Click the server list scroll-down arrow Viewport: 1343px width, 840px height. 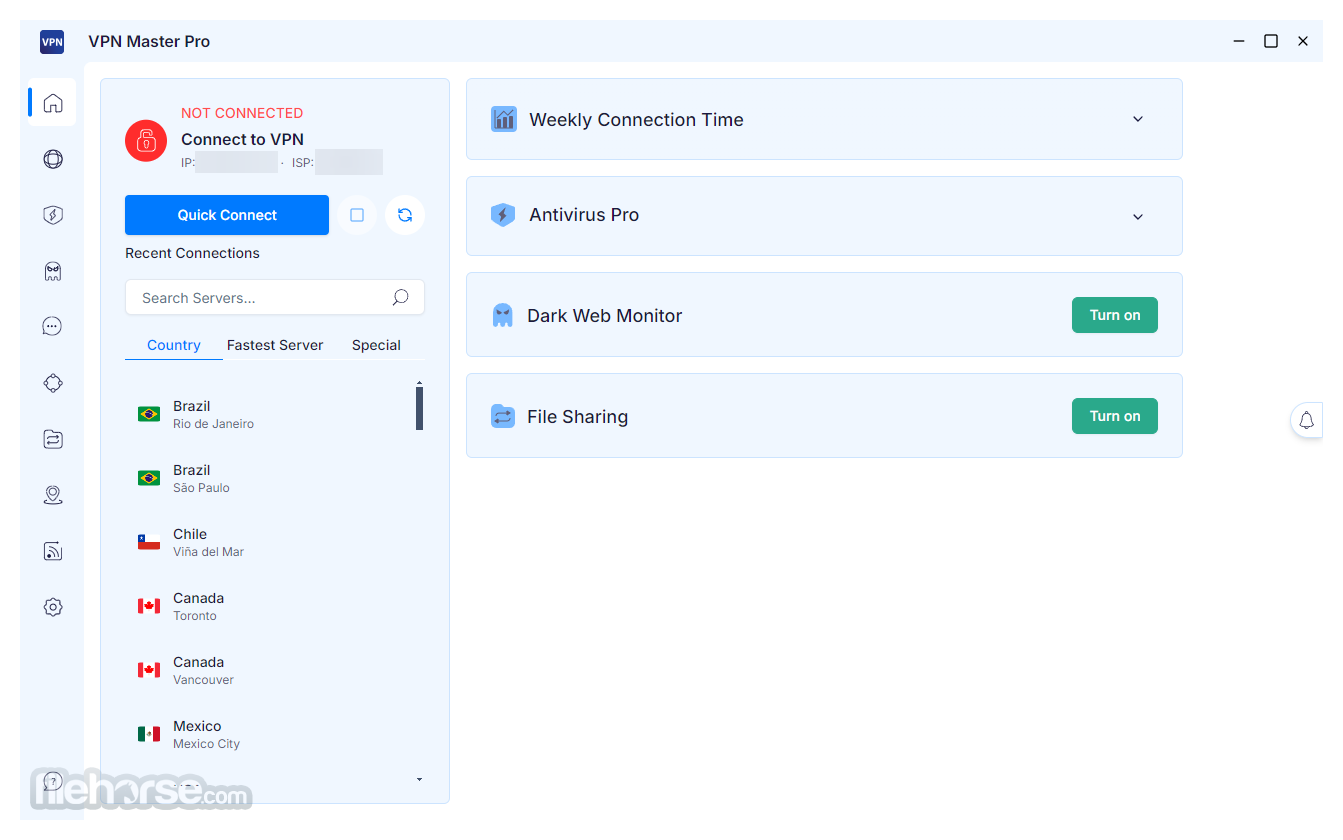pyautogui.click(x=419, y=779)
